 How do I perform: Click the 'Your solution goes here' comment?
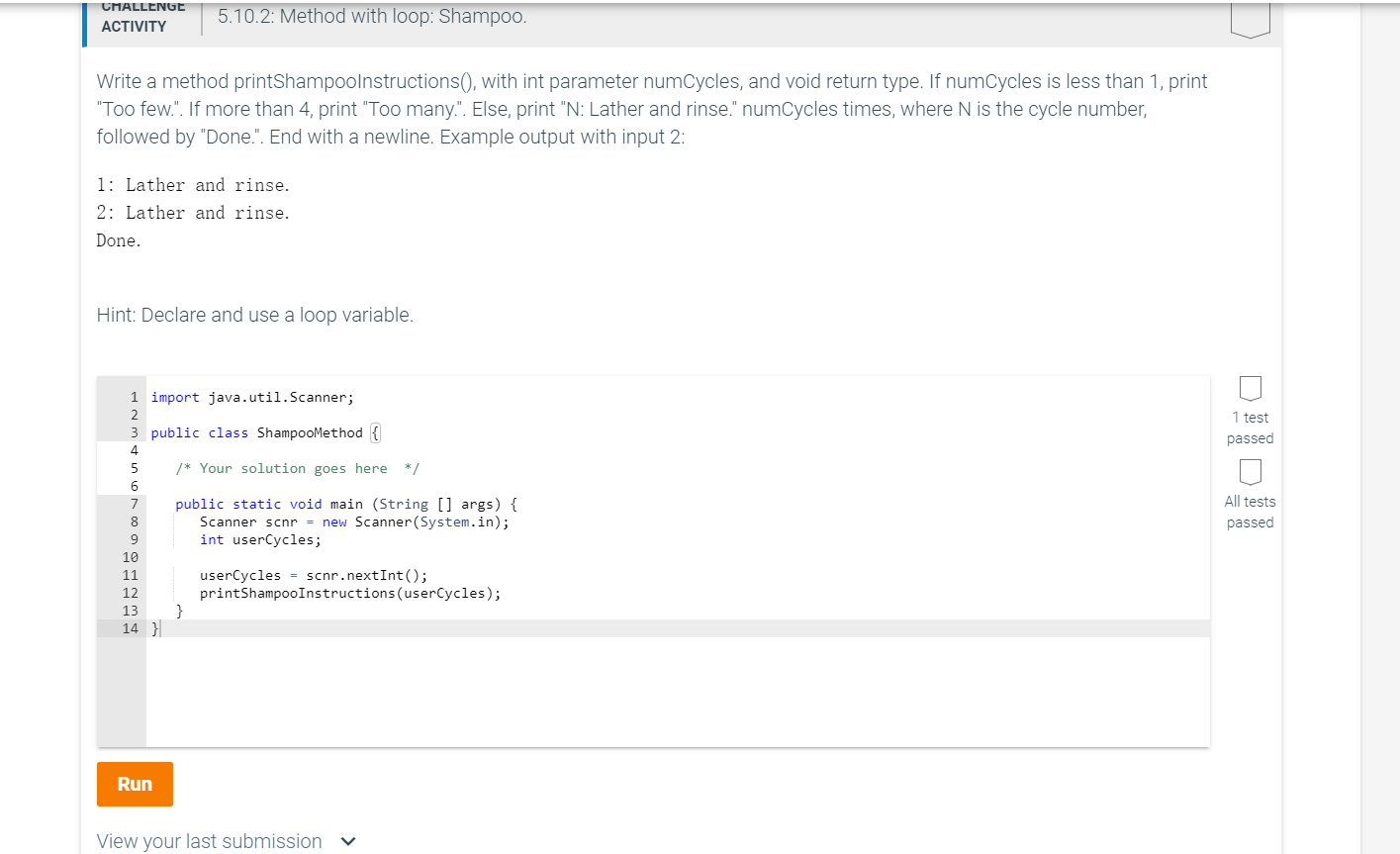click(295, 468)
